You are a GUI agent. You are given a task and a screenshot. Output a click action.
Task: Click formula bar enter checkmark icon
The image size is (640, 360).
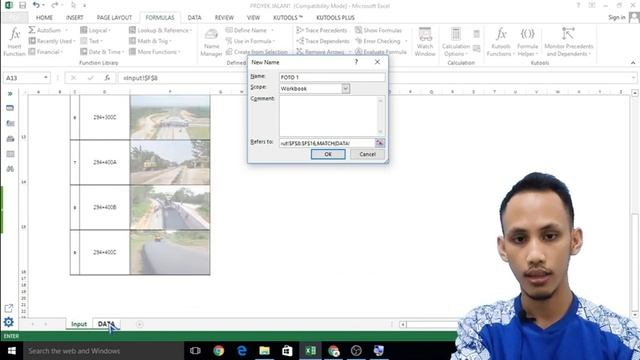tap(91, 78)
